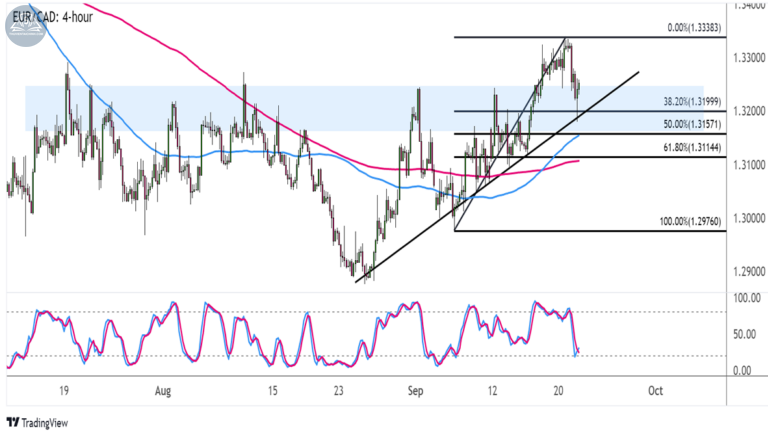The height and width of the screenshot is (432, 768).
Task: Click the TradingView logo at bottom left
Action: point(37,423)
